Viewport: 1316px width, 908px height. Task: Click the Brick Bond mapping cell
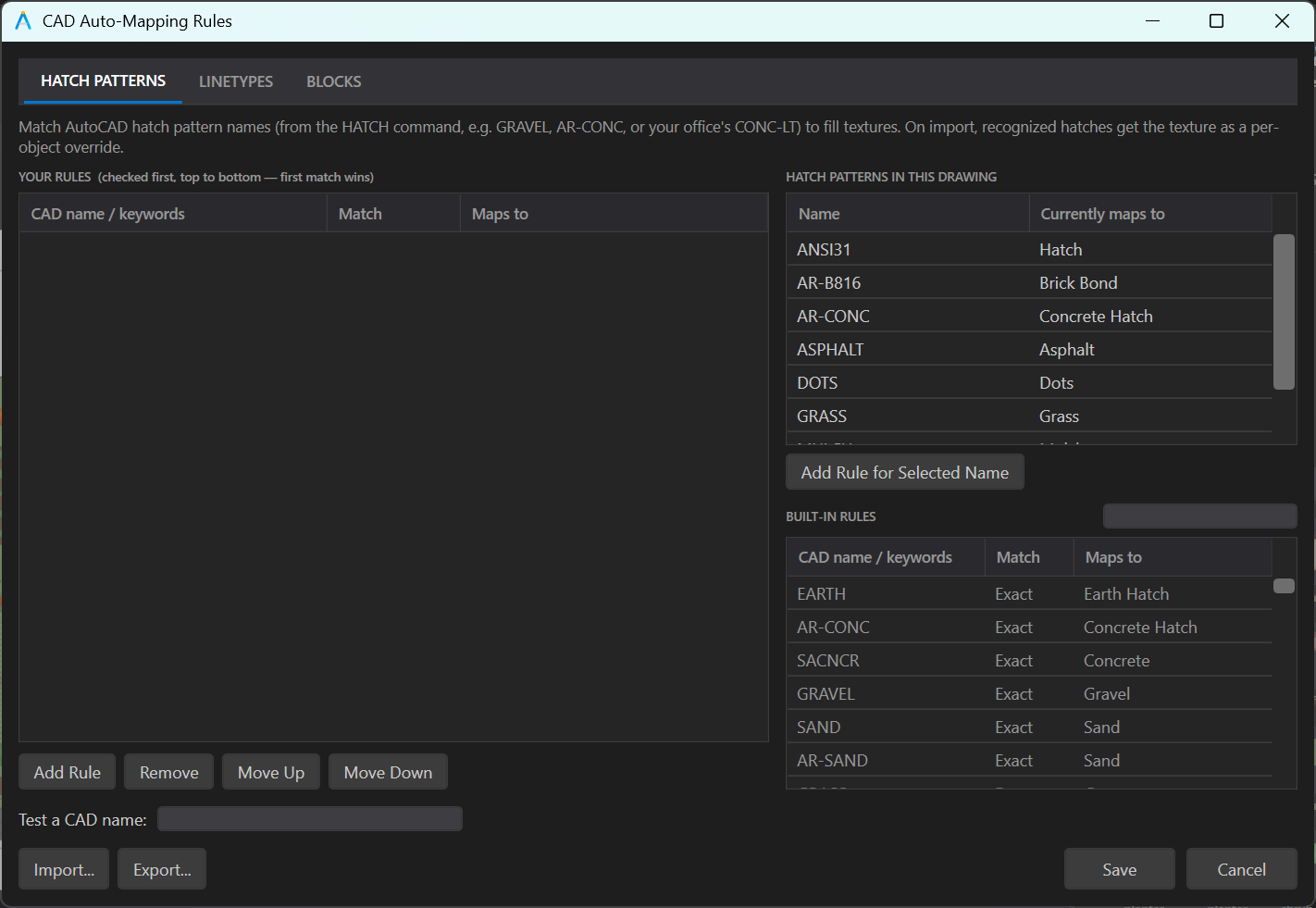pyautogui.click(x=1150, y=282)
